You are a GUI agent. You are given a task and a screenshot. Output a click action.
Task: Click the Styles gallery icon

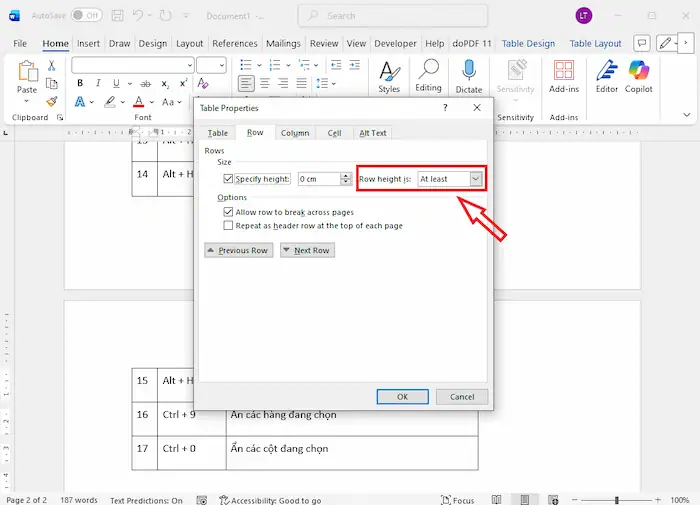pos(389,70)
